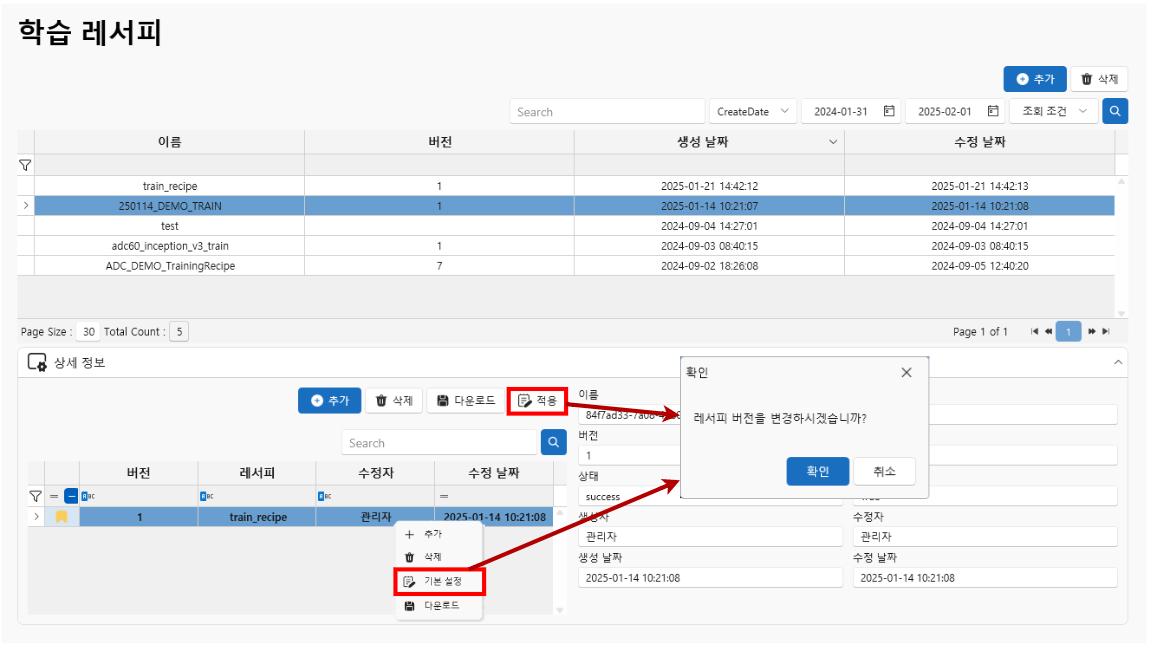Open the calendar picker for 2024-01-31
The image size is (1155, 650).
pos(888,111)
